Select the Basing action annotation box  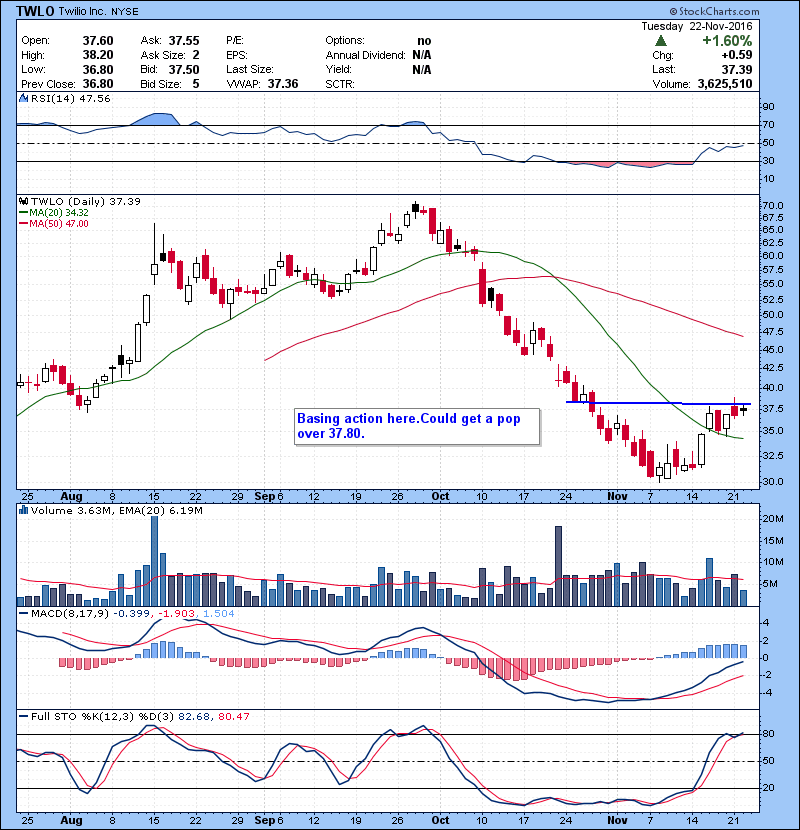point(416,425)
